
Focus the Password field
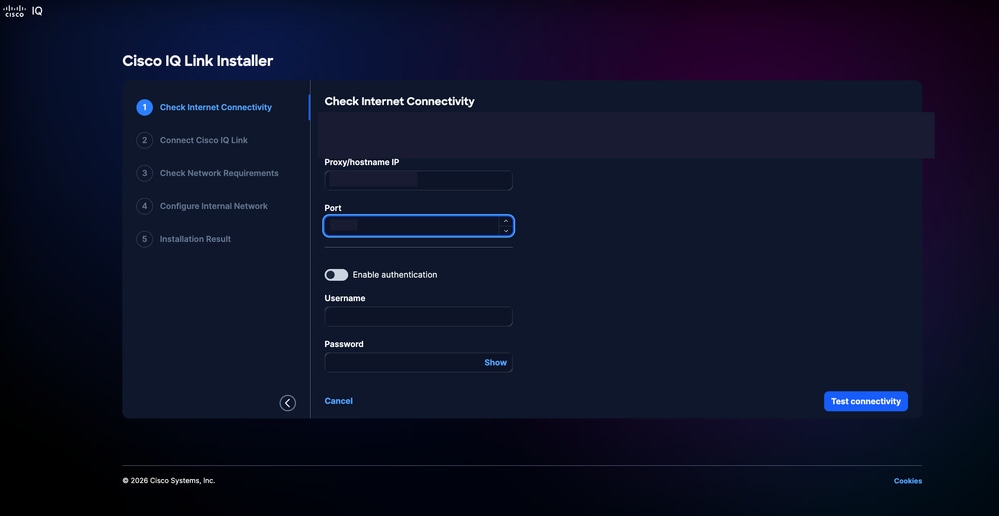(419, 362)
